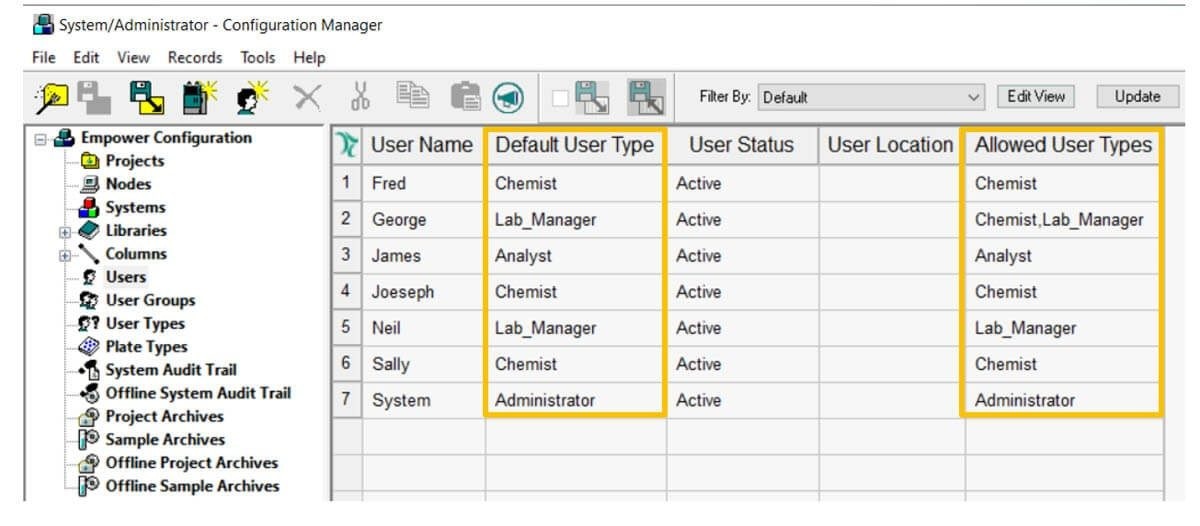Select the Offline Project Archives icon
Viewport: 1200px width, 526px height.
click(88, 462)
